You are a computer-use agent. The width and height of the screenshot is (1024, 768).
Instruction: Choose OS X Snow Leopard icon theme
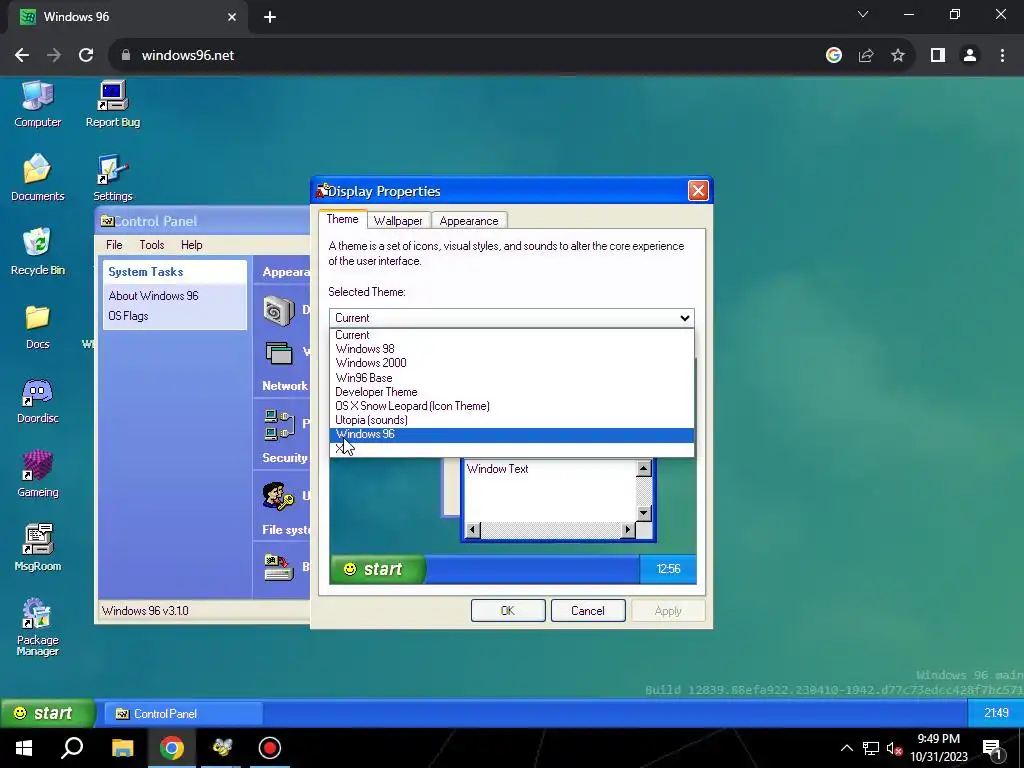[x=511, y=406]
